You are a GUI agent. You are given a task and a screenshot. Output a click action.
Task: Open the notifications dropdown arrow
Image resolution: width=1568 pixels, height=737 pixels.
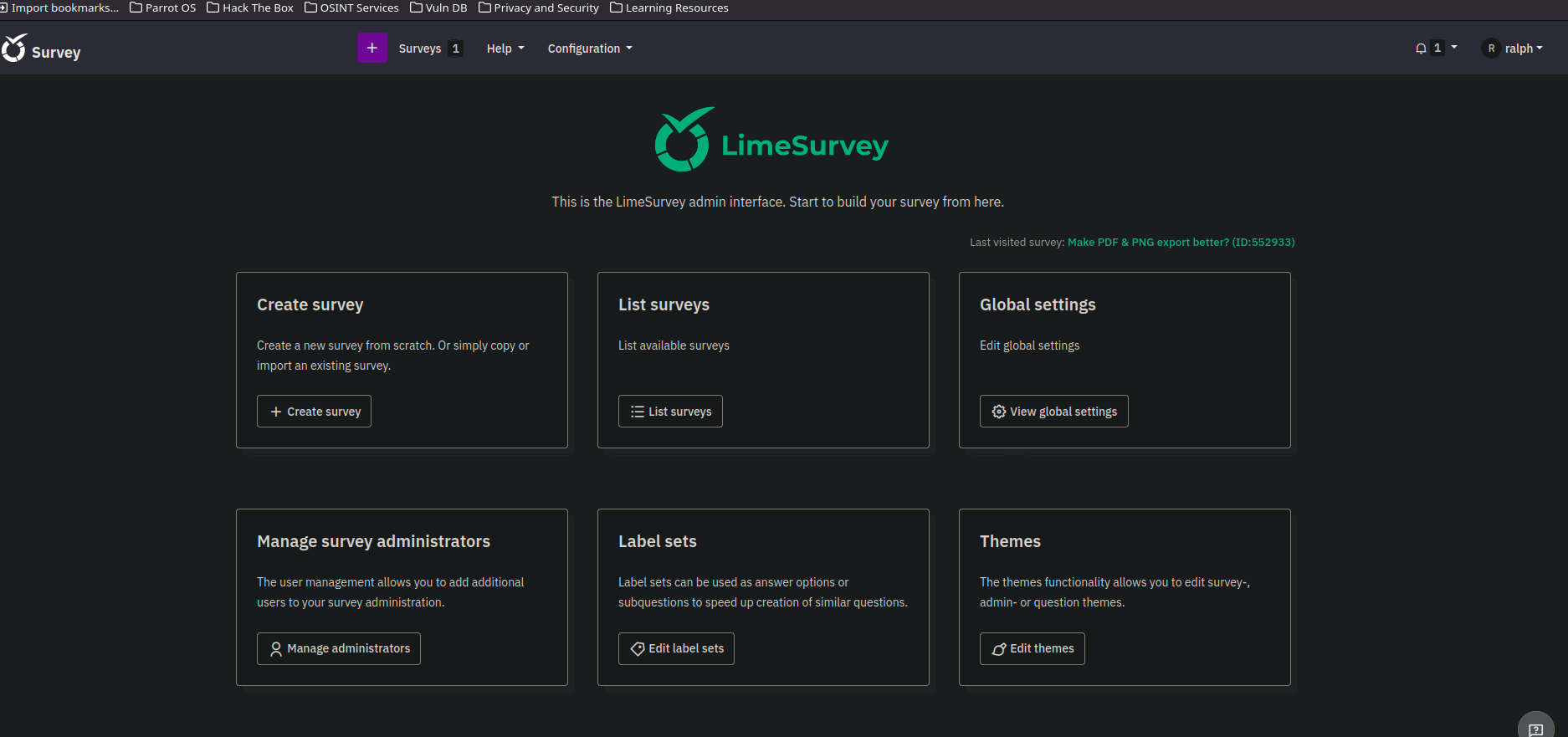pos(1454,48)
